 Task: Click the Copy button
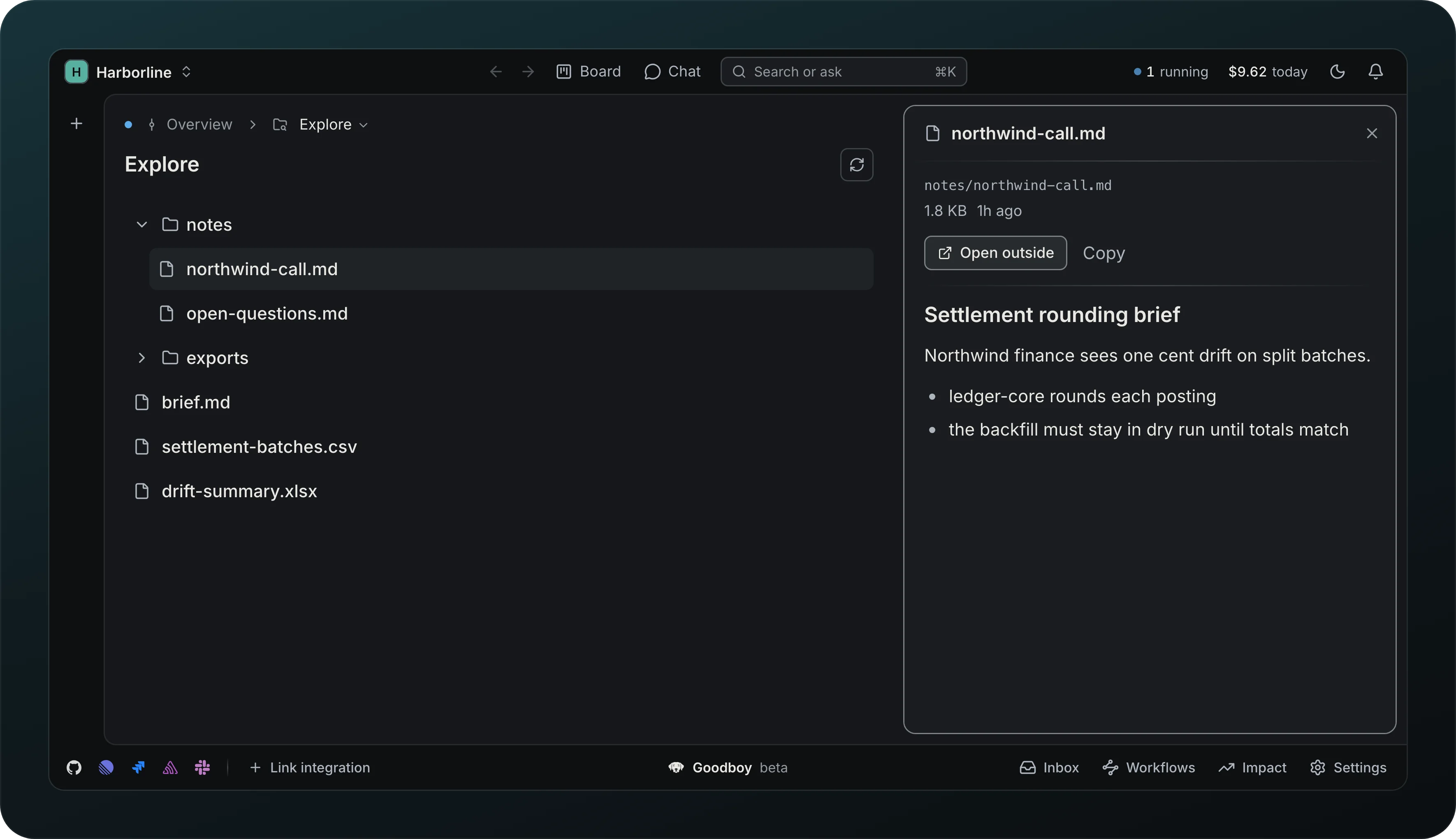point(1104,253)
